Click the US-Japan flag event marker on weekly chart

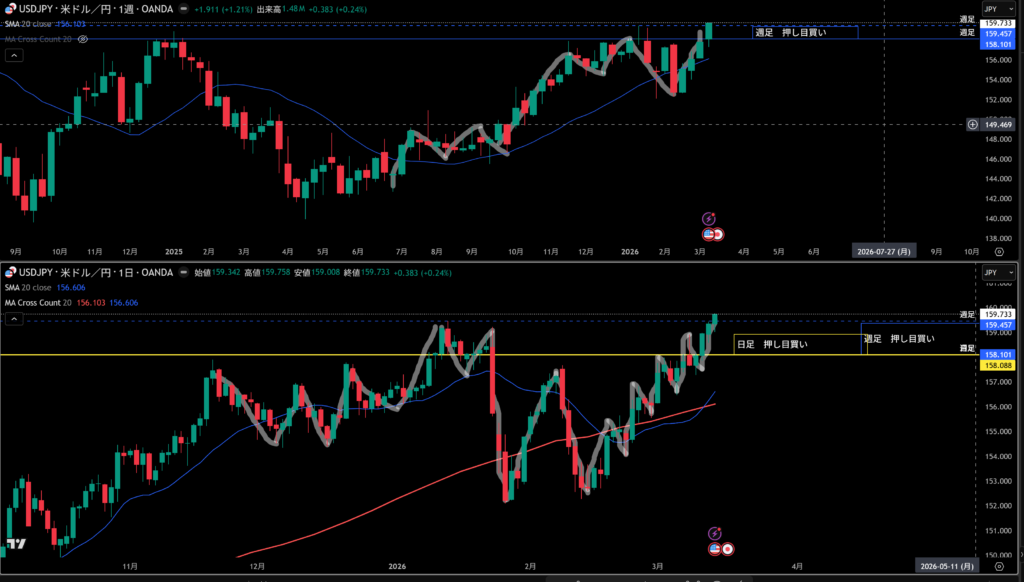tap(713, 234)
